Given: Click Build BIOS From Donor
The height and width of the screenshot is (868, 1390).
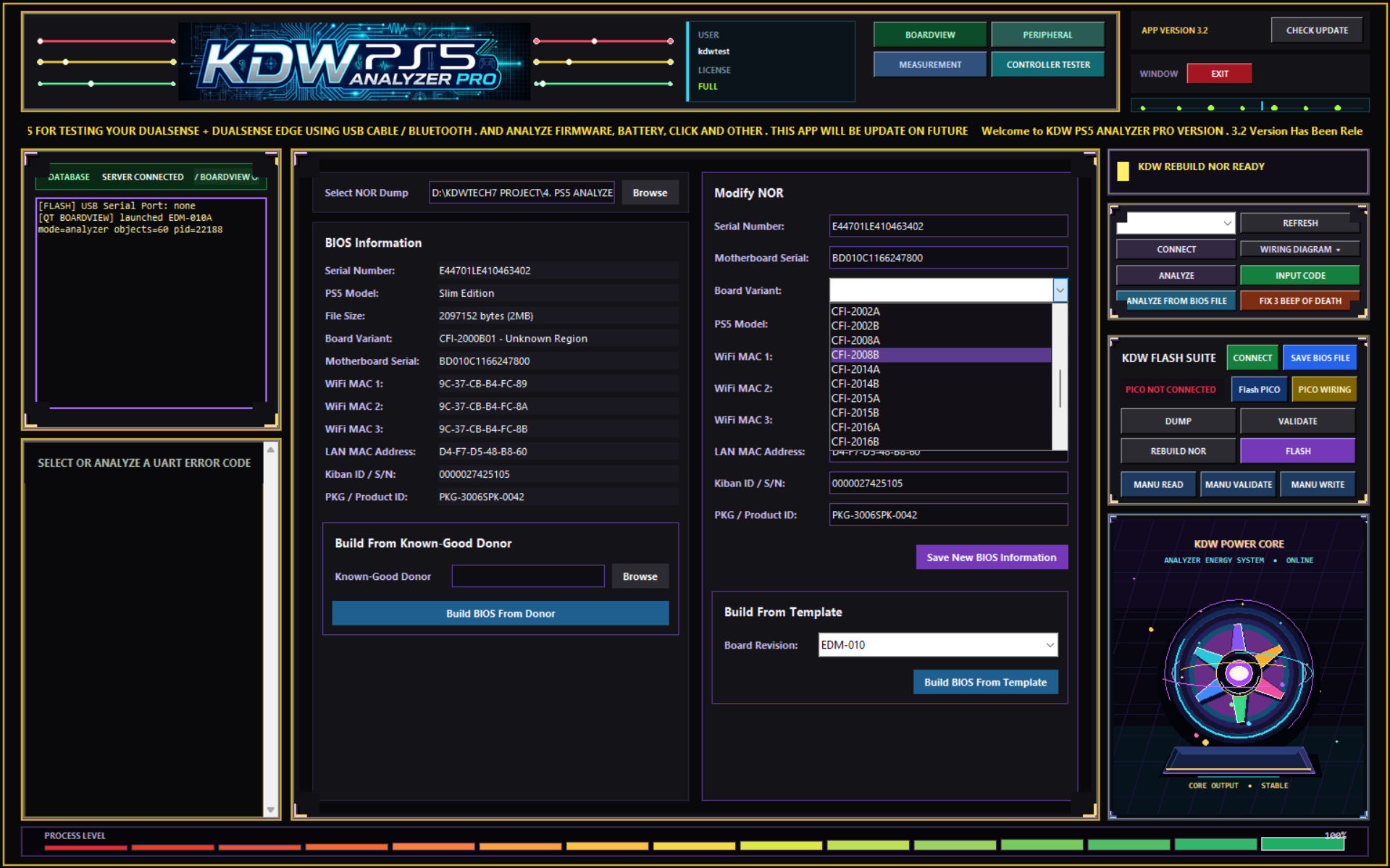Looking at the screenshot, I should pos(501,613).
